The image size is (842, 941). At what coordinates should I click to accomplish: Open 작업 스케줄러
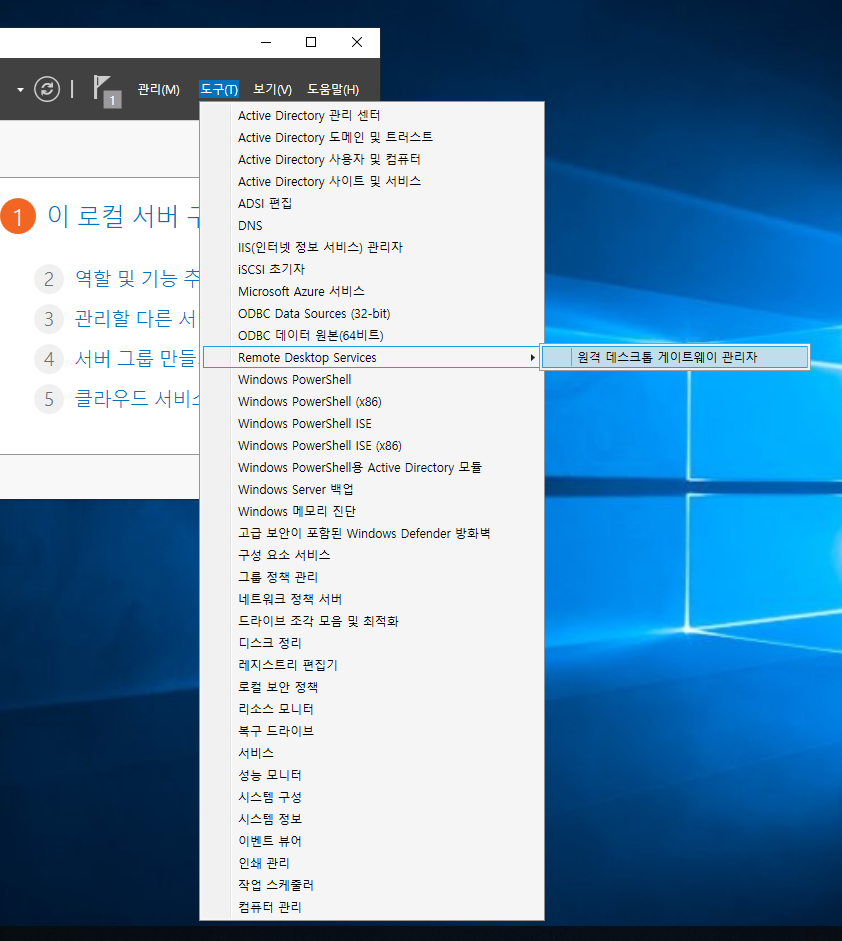point(373,885)
